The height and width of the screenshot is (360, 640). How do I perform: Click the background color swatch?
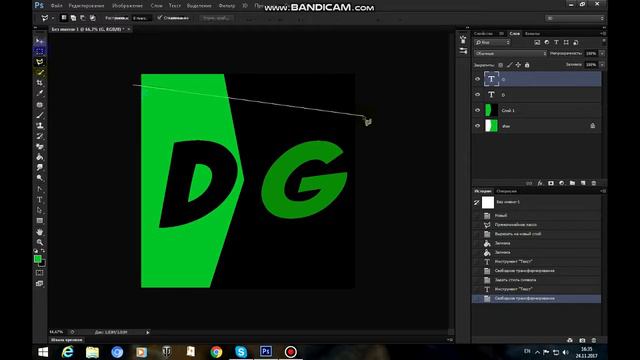click(42, 264)
